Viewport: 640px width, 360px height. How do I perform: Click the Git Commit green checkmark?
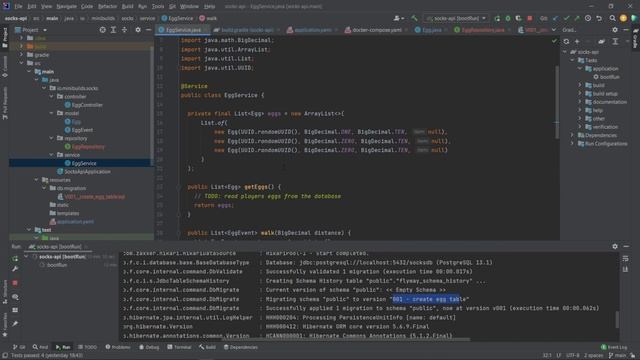click(566, 18)
